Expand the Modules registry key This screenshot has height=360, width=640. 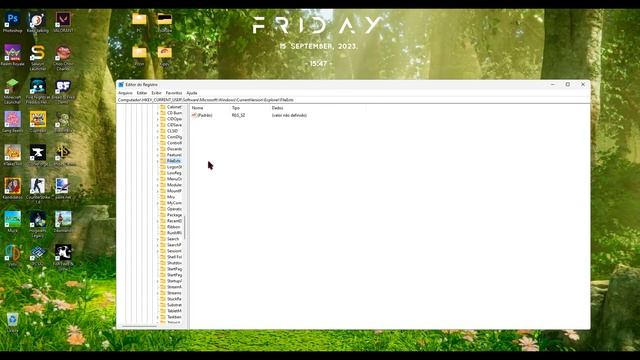click(158, 185)
